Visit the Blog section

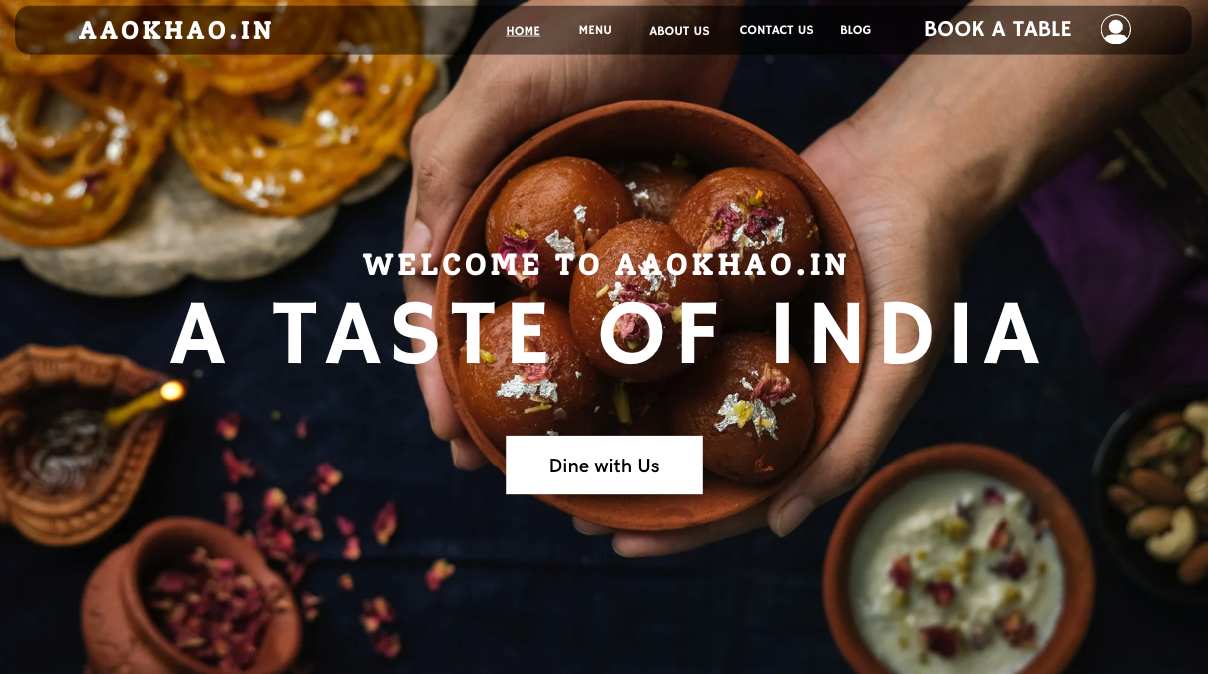click(855, 30)
